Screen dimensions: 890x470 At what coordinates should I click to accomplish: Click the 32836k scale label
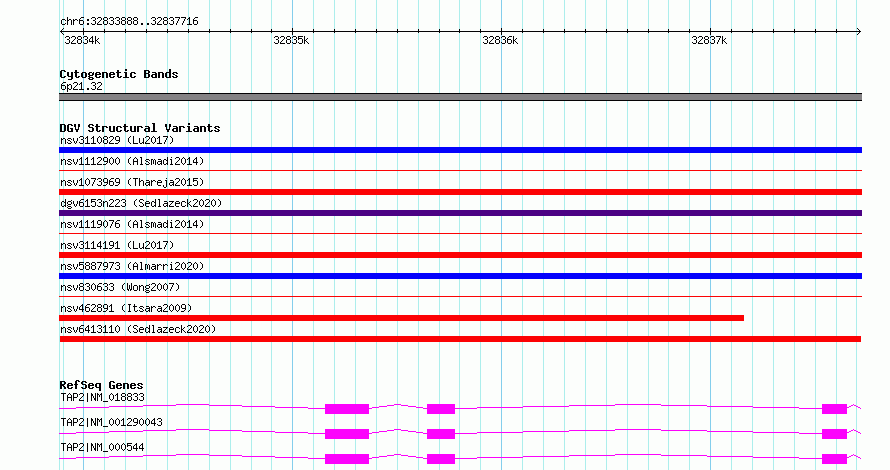click(500, 40)
